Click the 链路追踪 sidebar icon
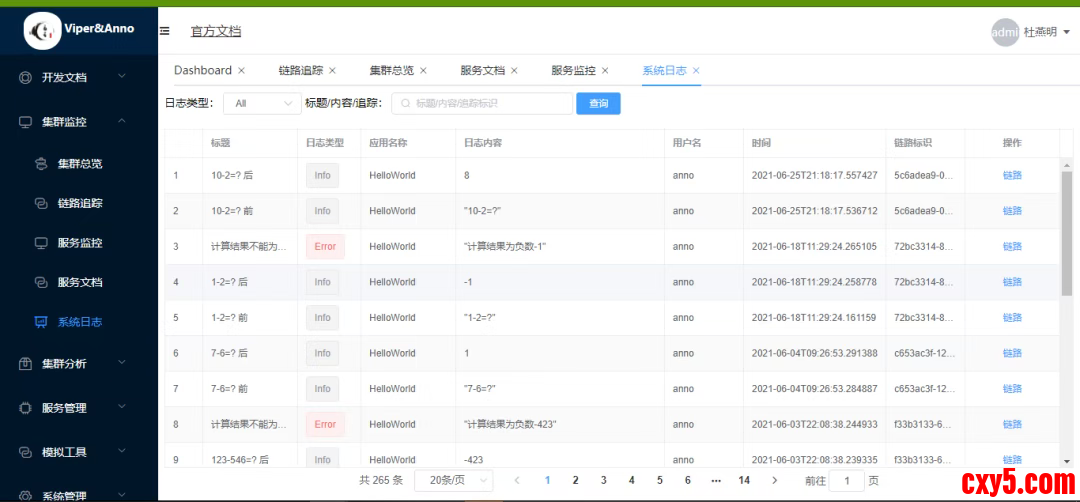Image resolution: width=1080 pixels, height=502 pixels. [x=41, y=203]
